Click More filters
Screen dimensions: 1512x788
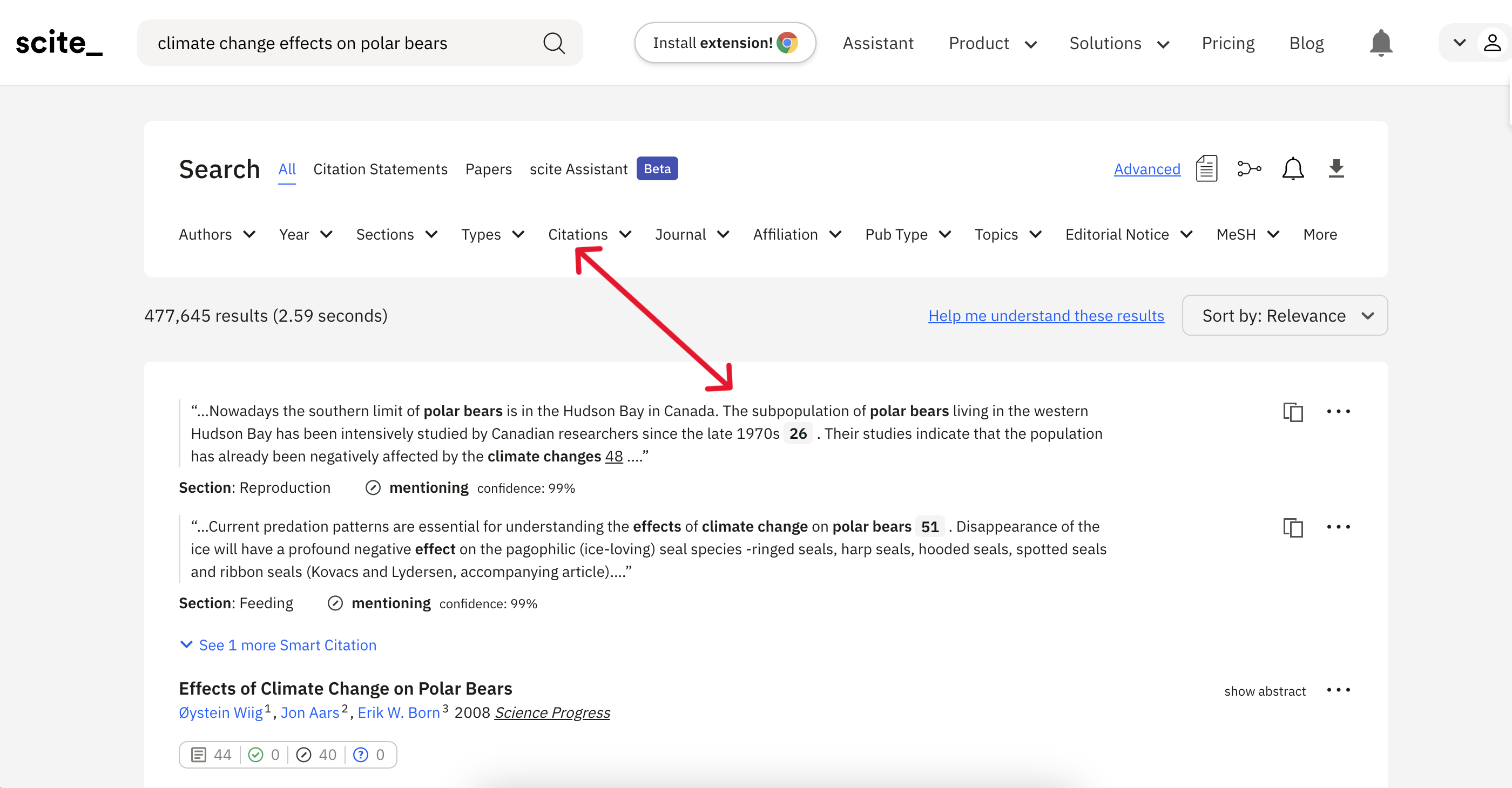[x=1319, y=235]
